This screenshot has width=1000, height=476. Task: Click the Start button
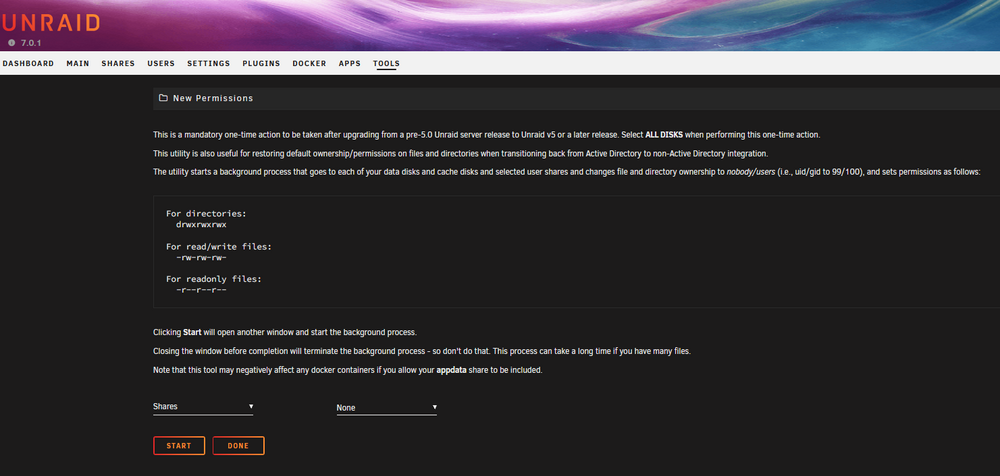pos(179,446)
